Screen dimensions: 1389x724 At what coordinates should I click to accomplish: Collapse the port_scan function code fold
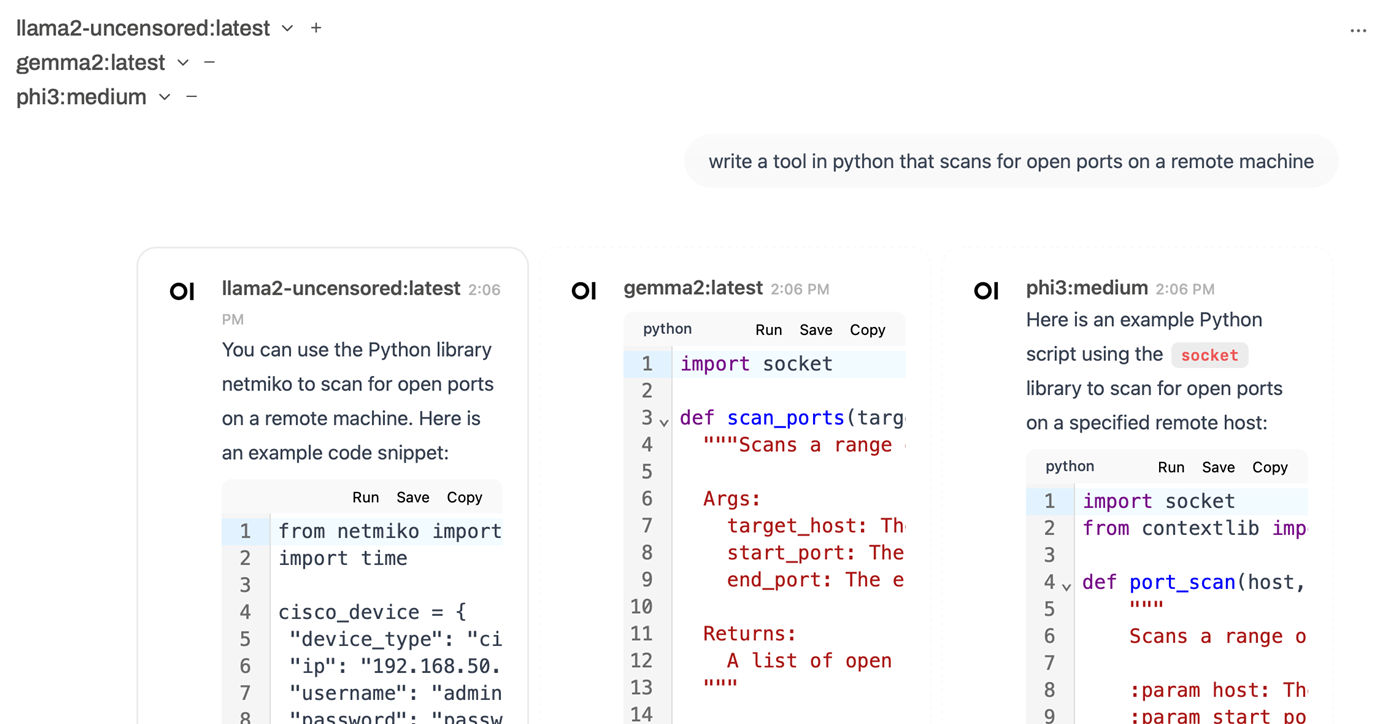(1066, 585)
